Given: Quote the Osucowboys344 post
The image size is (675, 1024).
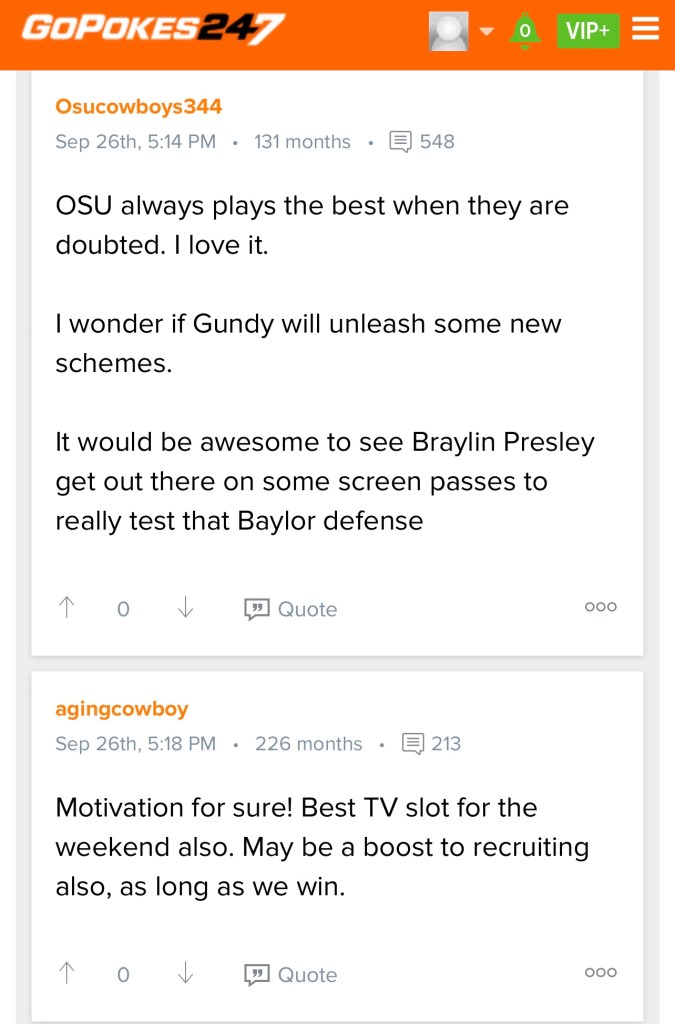Looking at the screenshot, I should click(291, 609).
